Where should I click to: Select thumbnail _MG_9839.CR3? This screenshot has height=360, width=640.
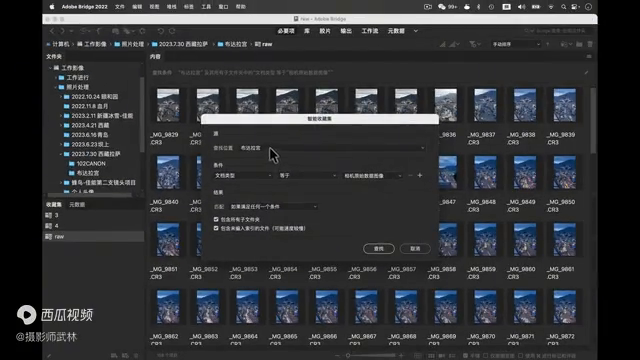pyautogui.click(x=564, y=105)
